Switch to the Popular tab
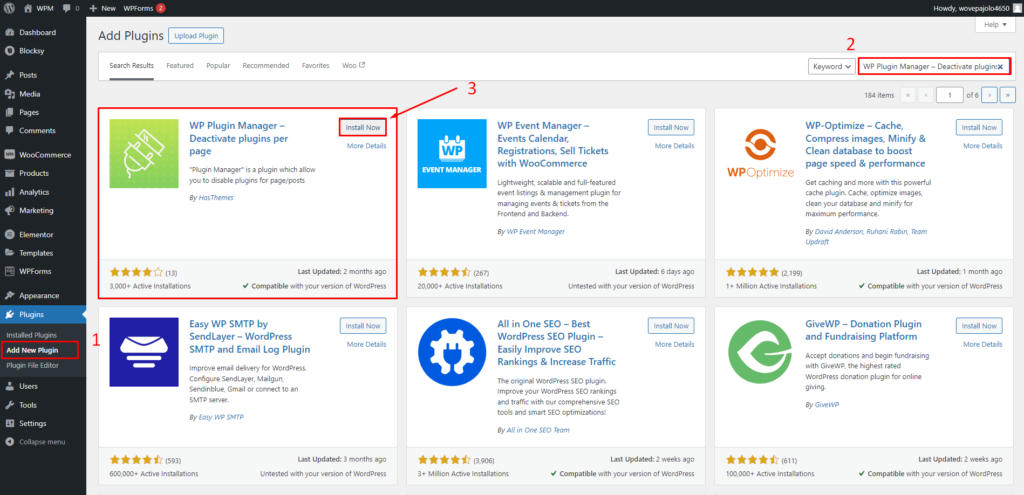Image resolution: width=1024 pixels, height=495 pixels. (x=218, y=66)
